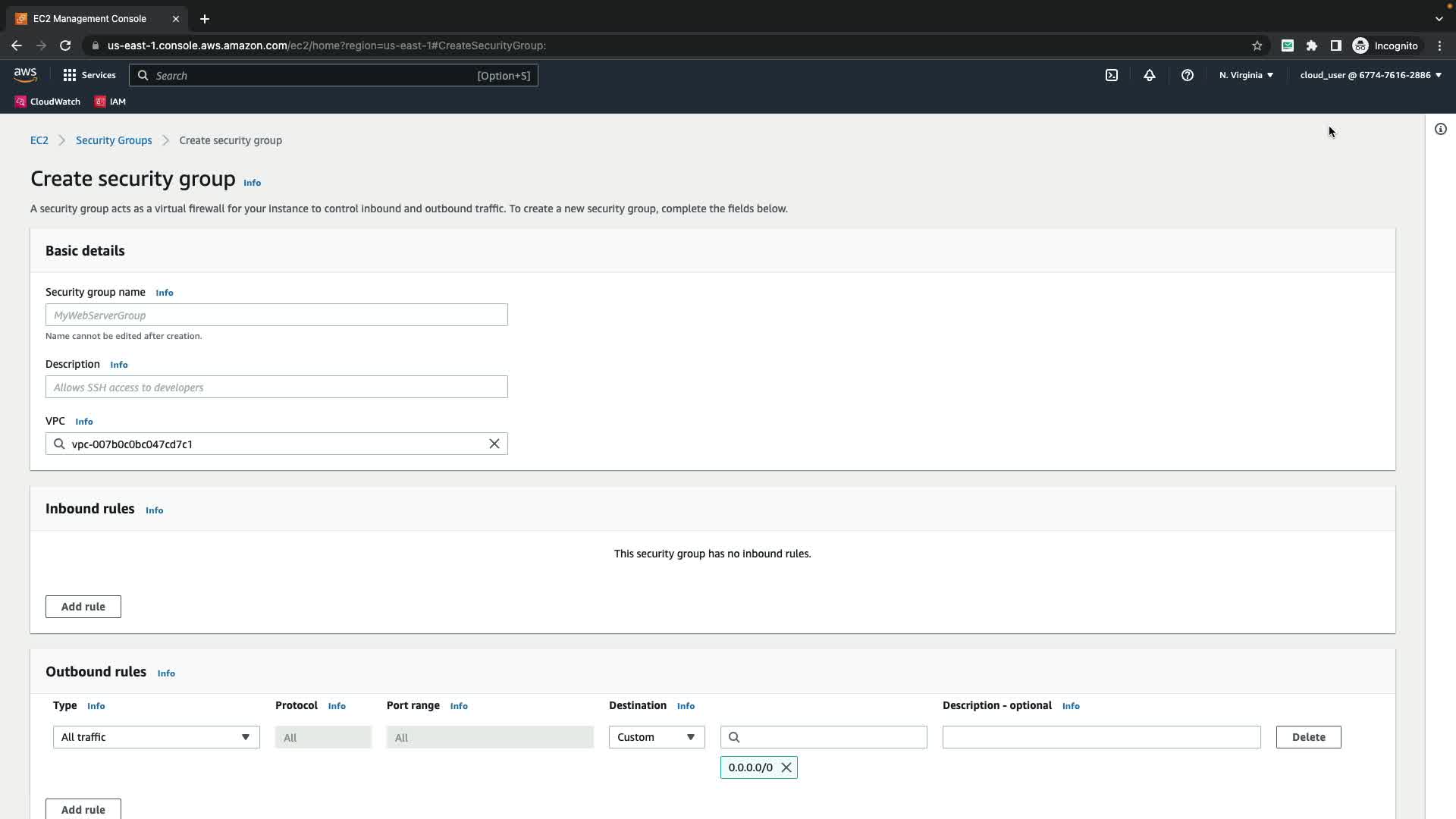
Task: Open the info panel icon at right edge
Action: coord(1440,129)
